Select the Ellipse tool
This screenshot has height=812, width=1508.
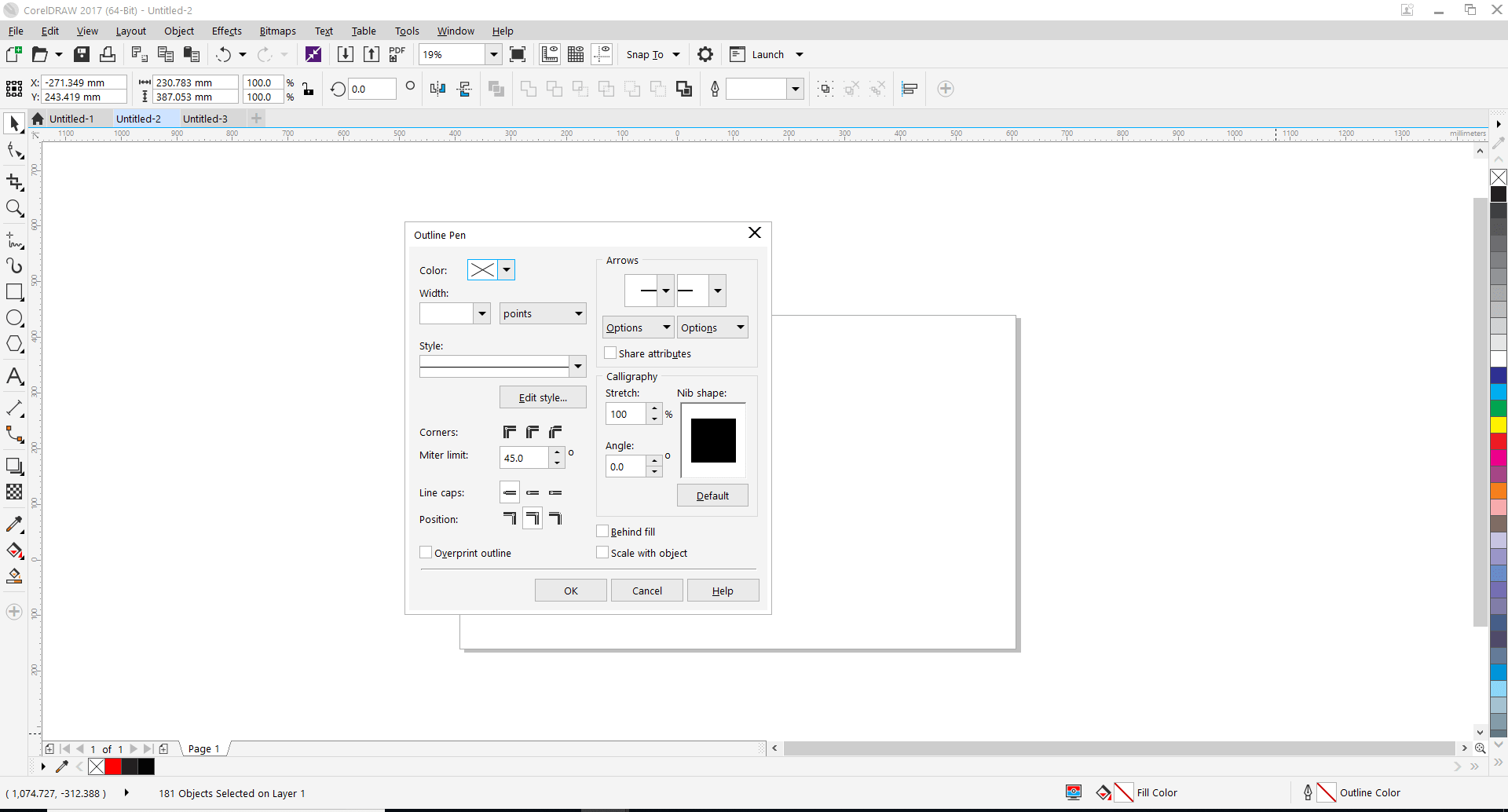coord(14,318)
